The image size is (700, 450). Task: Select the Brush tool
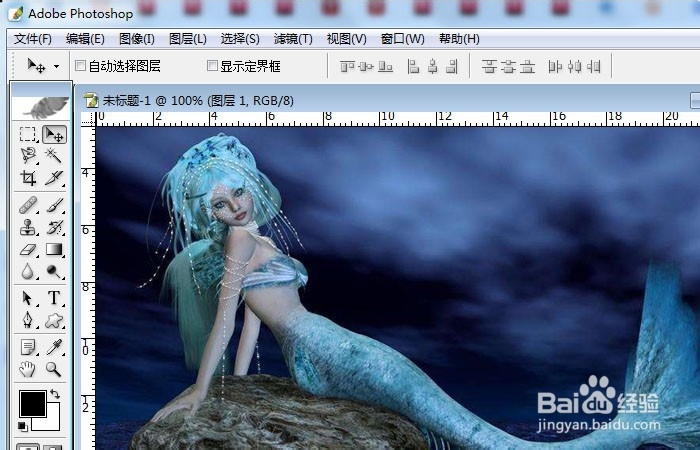point(54,206)
